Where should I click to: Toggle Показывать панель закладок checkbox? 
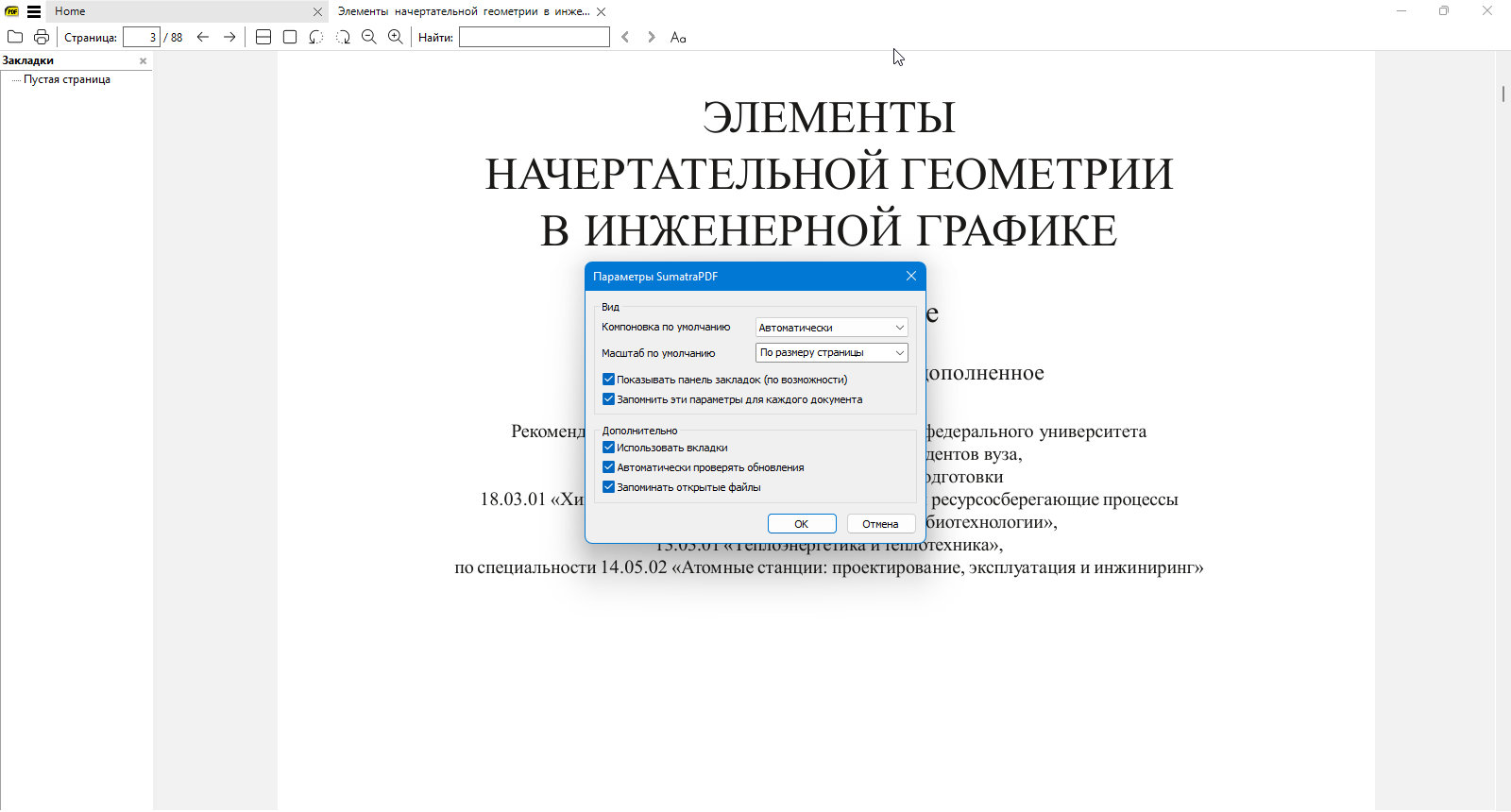tap(608, 380)
